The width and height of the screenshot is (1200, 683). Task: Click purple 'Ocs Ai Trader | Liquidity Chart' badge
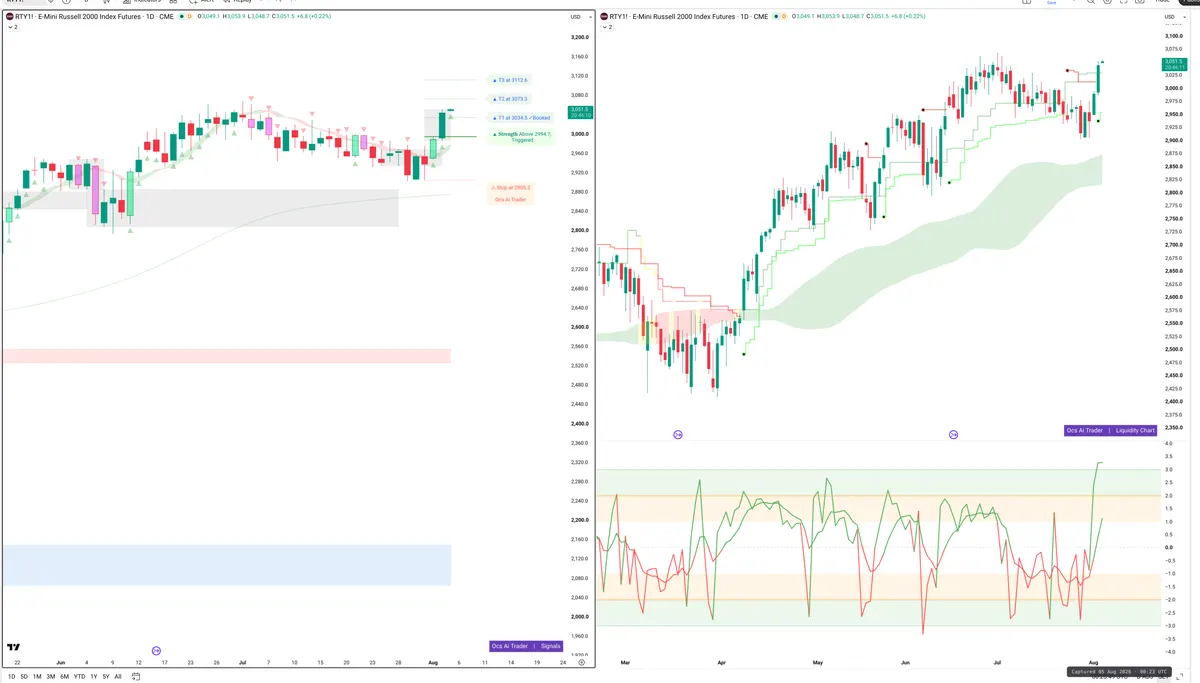[1110, 430]
